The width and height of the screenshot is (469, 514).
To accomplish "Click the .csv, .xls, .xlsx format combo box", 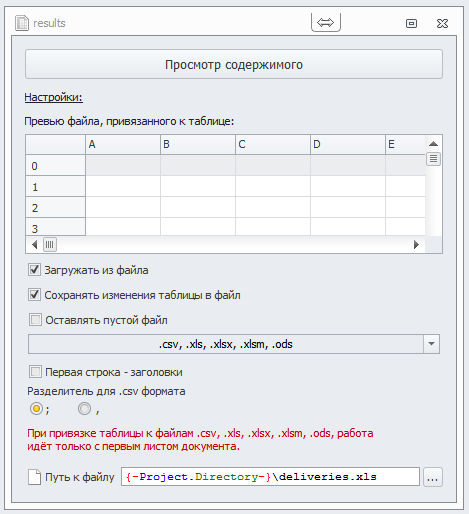I will [x=234, y=344].
